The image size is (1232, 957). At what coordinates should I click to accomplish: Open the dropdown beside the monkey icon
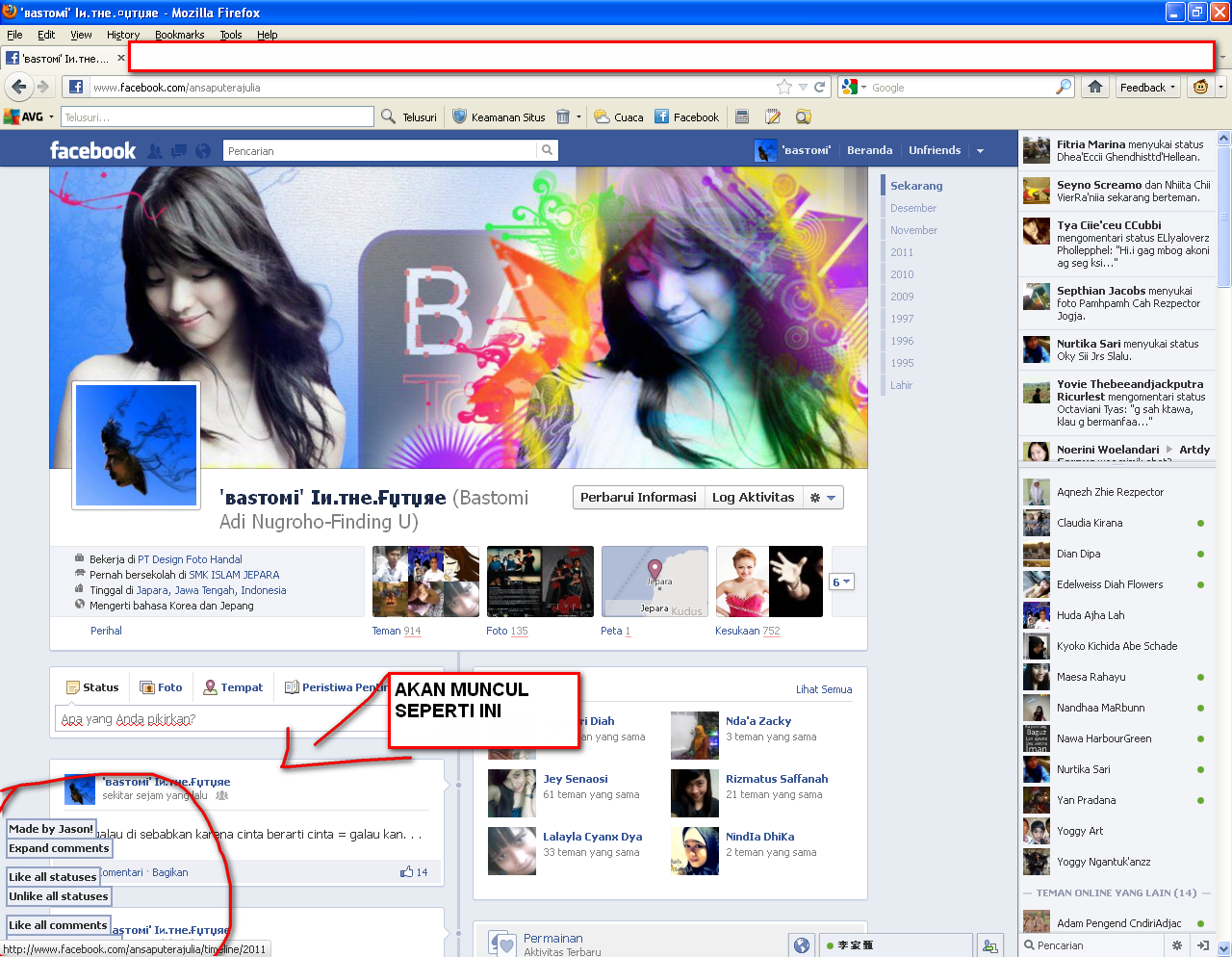[1220, 87]
